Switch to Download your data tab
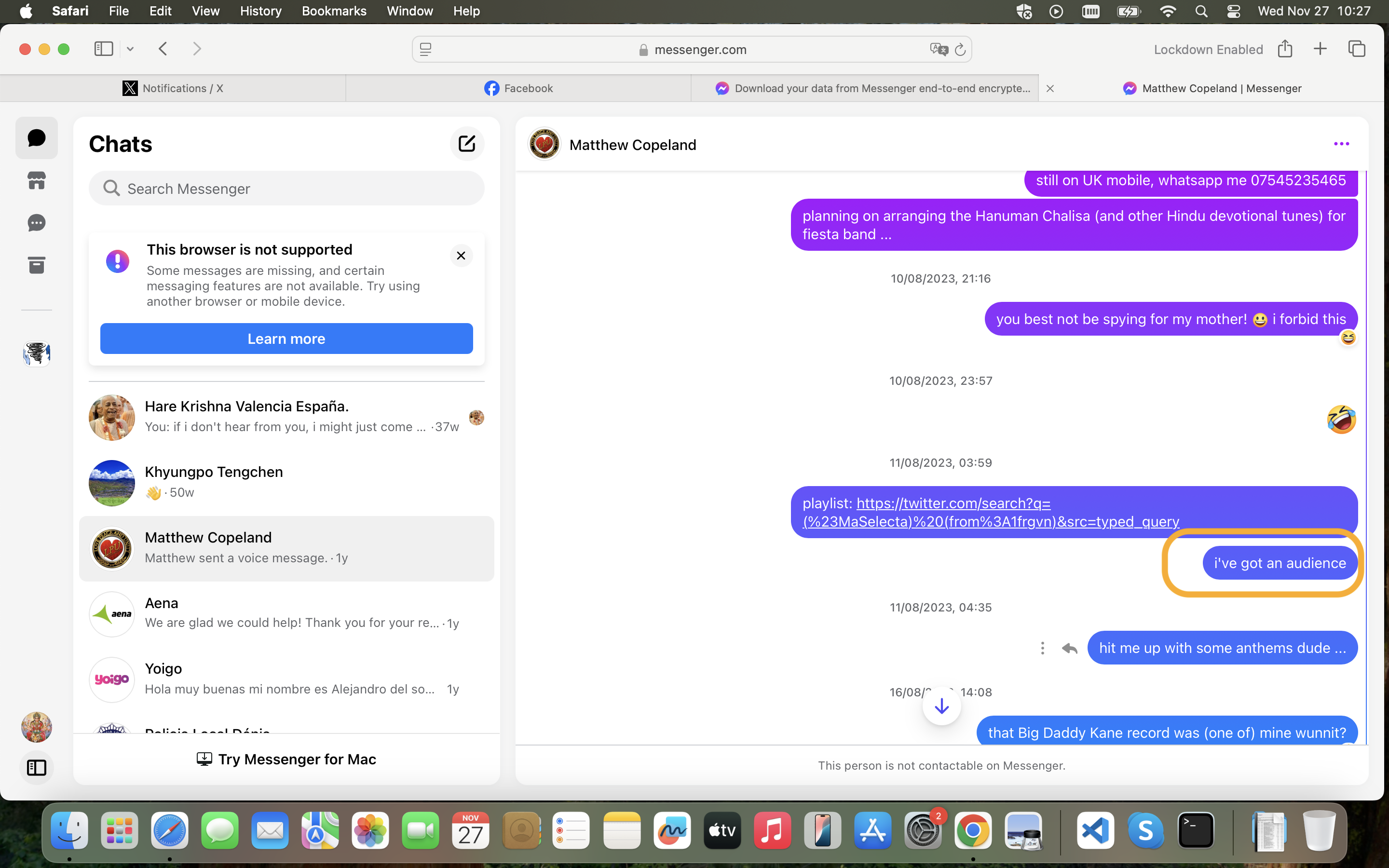 (x=865, y=88)
